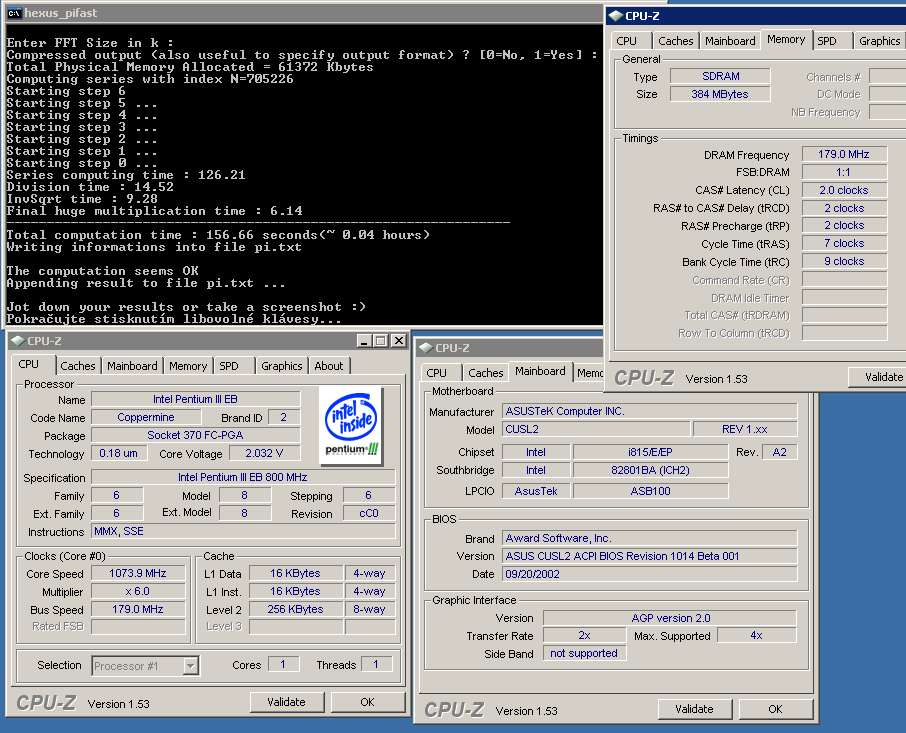Close the CPU-Z window showing the About tab
The height and width of the screenshot is (733, 906).
398,341
